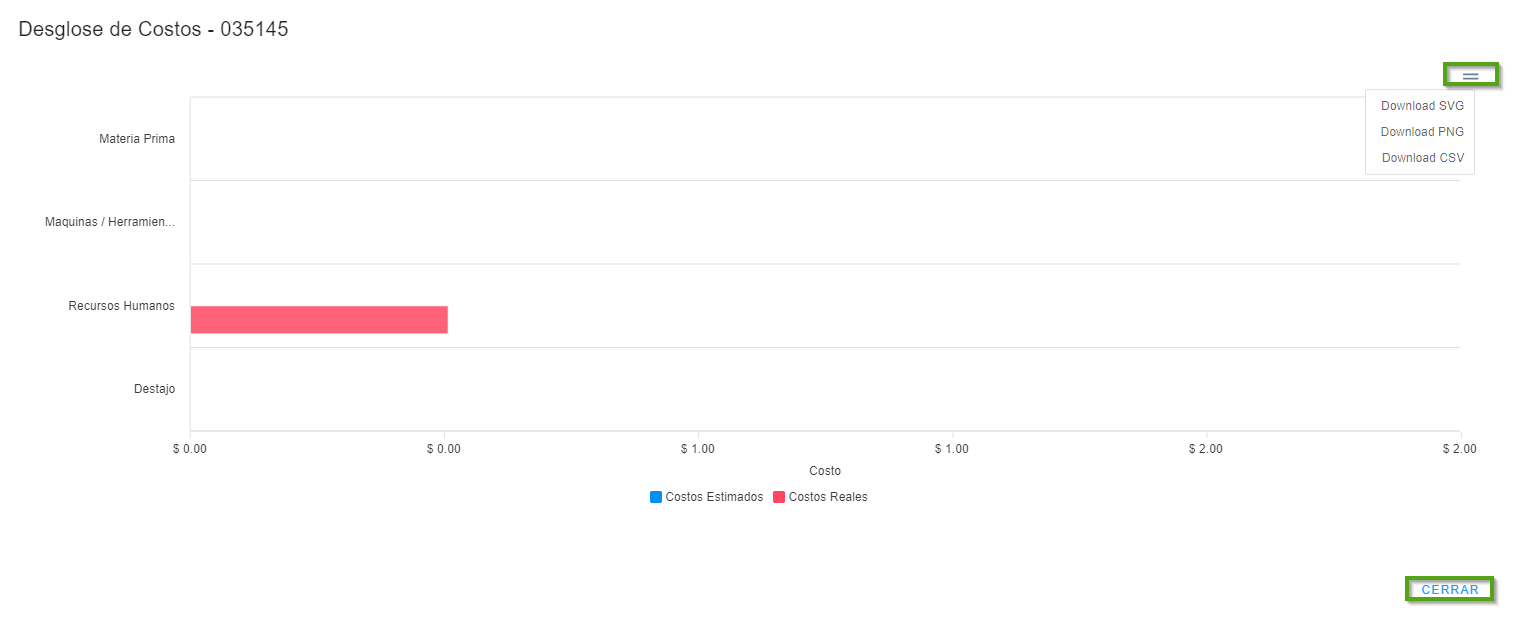Screen dimensions: 1522x623
Task: Toggle the Costos Estimados legend series
Action: (714, 497)
